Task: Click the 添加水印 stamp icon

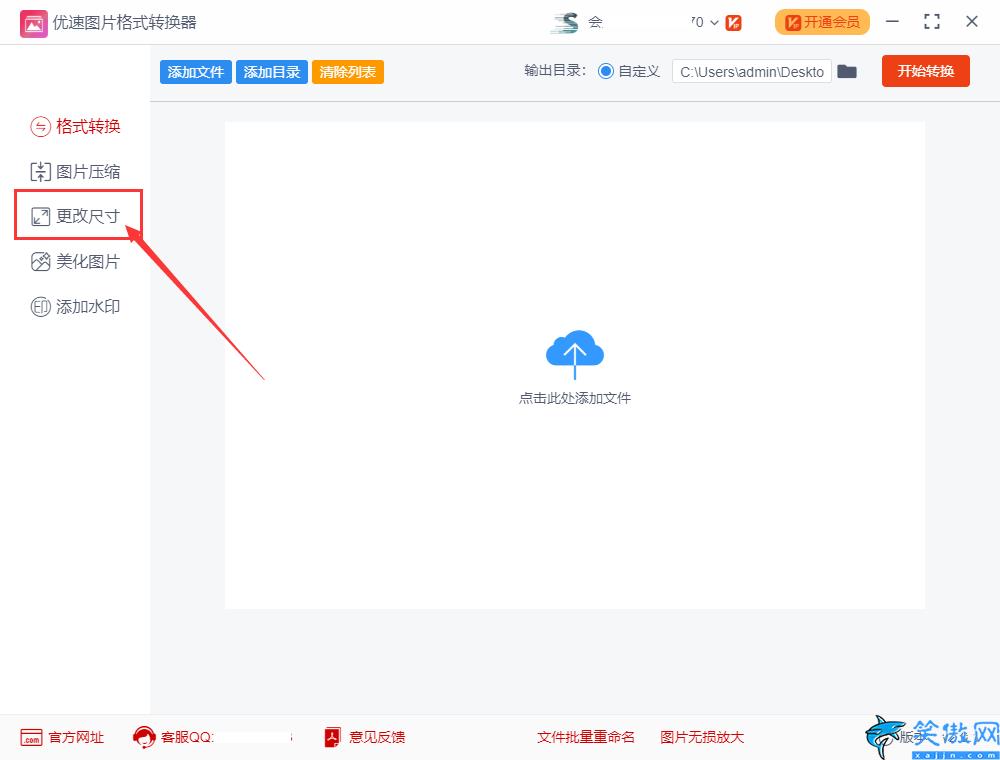Action: point(40,307)
